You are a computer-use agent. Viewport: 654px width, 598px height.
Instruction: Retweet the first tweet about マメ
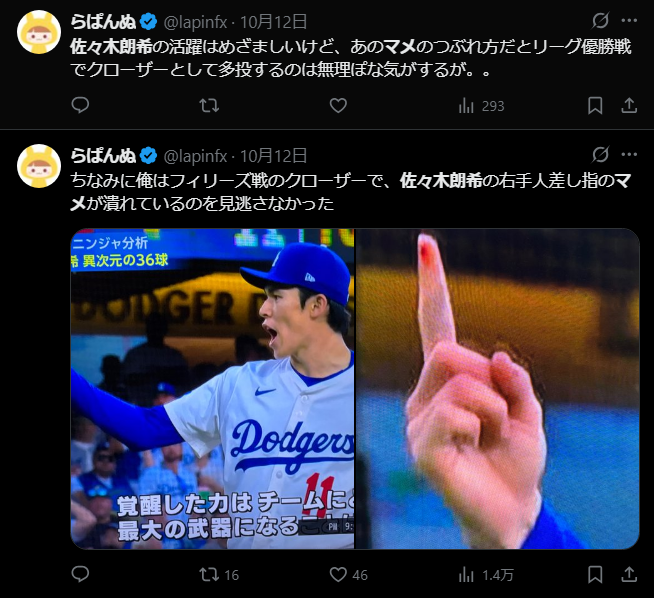209,106
